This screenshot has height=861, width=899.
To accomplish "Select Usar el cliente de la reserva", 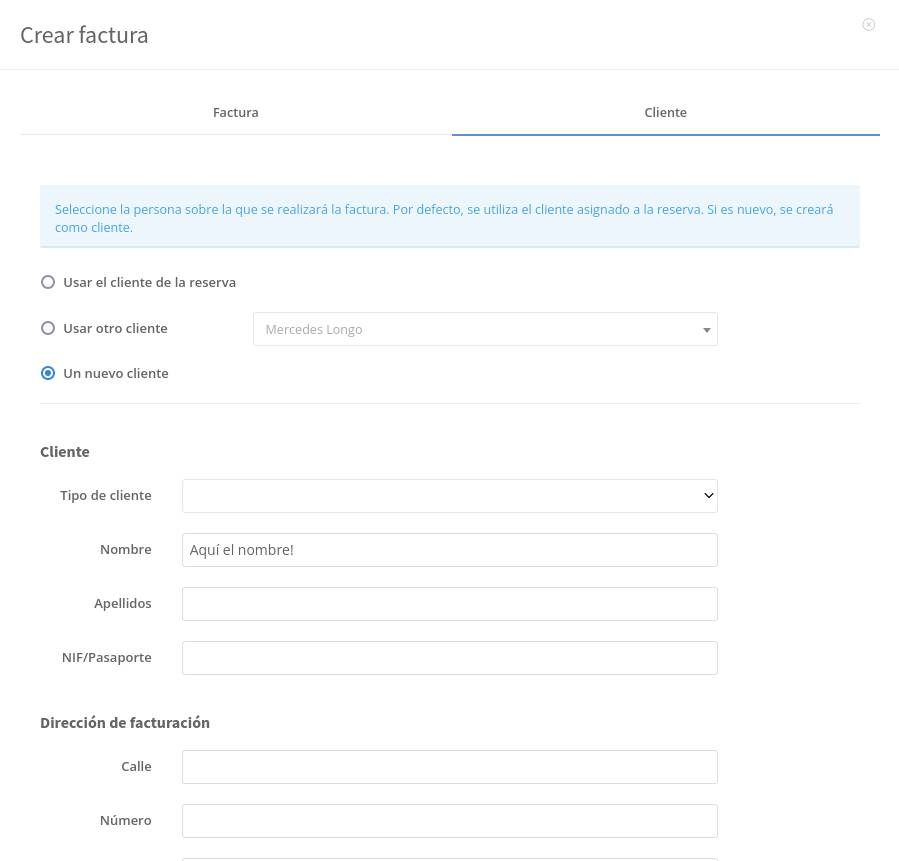I will (48, 282).
